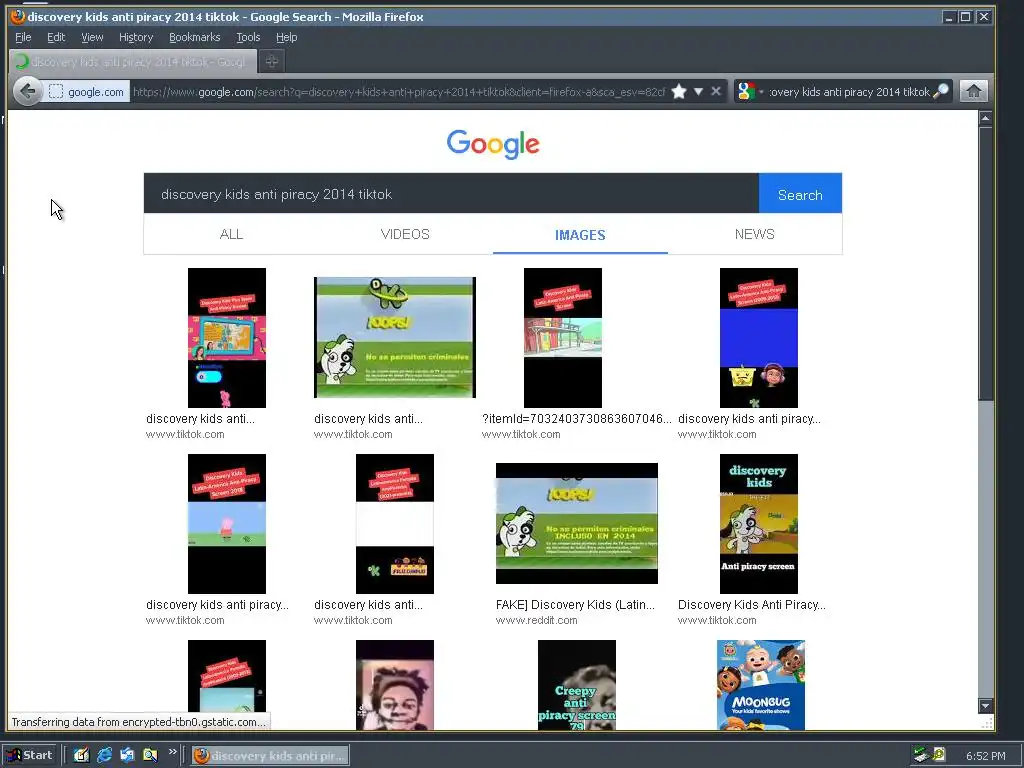Click the first quick launch icon

point(81,756)
